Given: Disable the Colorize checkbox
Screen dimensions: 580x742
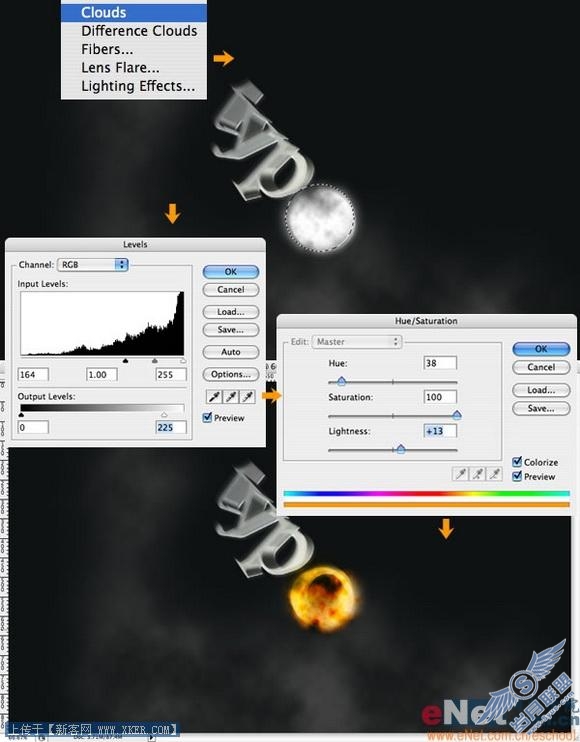Looking at the screenshot, I should tap(517, 461).
